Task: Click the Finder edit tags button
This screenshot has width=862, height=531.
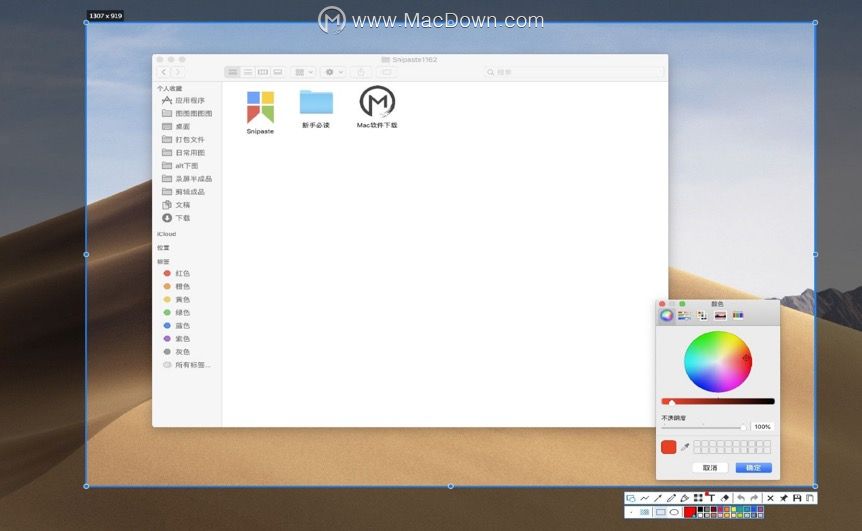Action: 386,72
